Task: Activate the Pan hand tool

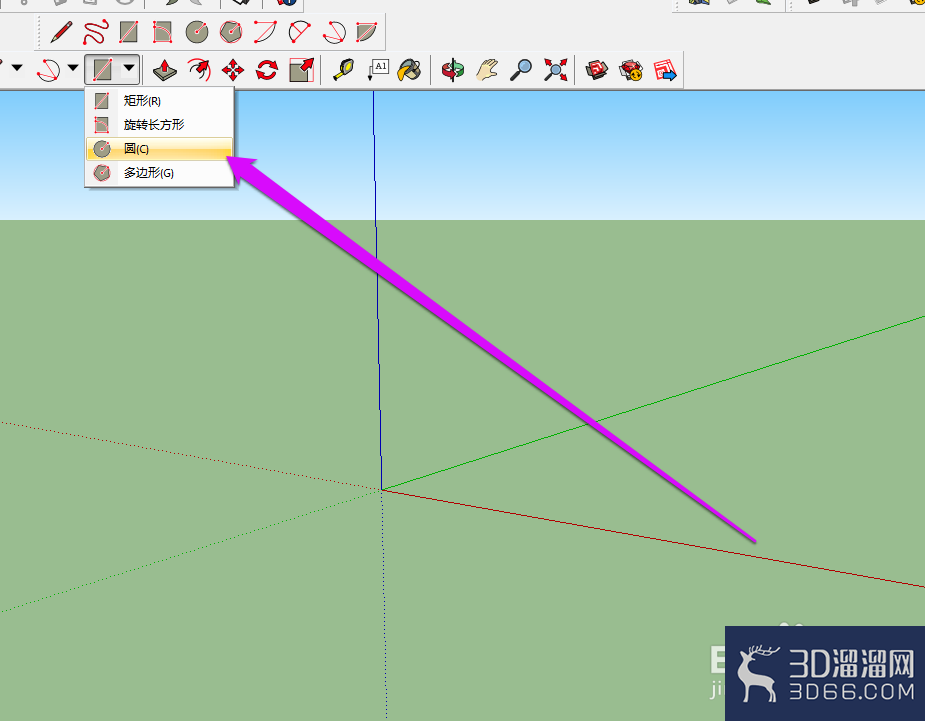Action: [x=487, y=70]
